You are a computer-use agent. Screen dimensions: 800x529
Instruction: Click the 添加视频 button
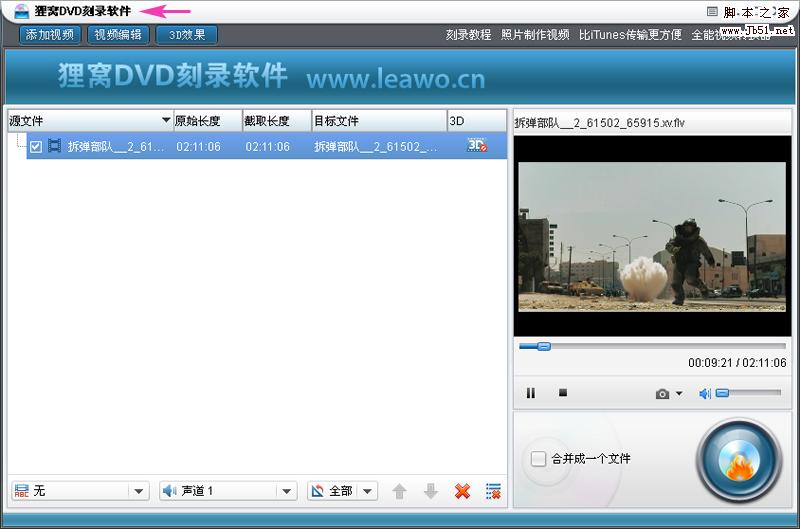point(50,35)
